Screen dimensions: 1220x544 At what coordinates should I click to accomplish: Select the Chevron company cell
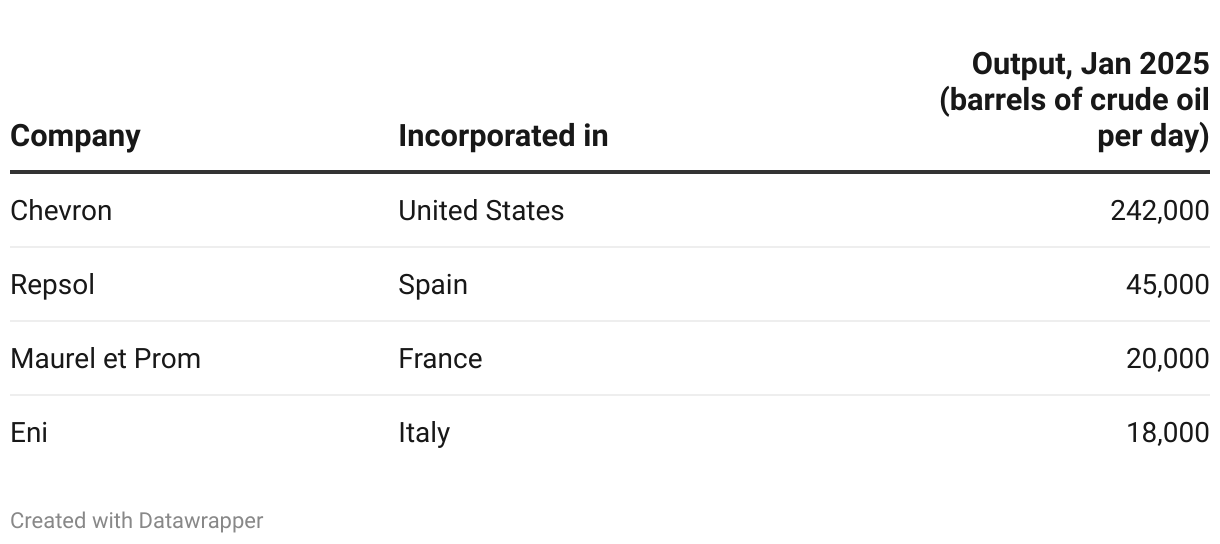(x=61, y=211)
